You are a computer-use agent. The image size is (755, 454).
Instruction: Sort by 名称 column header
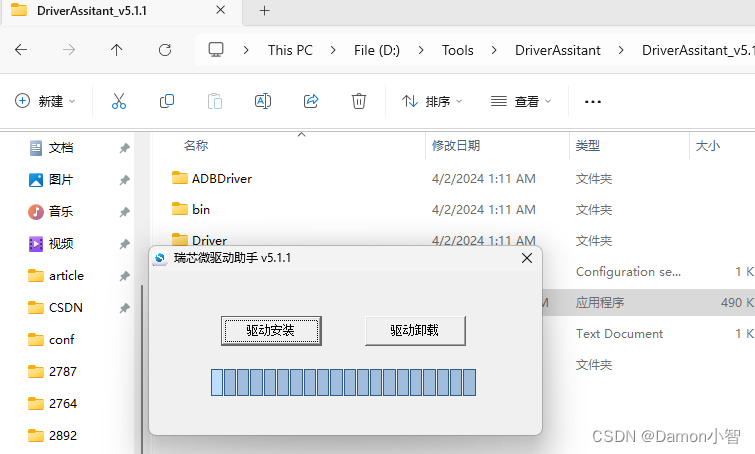pyautogui.click(x=196, y=145)
